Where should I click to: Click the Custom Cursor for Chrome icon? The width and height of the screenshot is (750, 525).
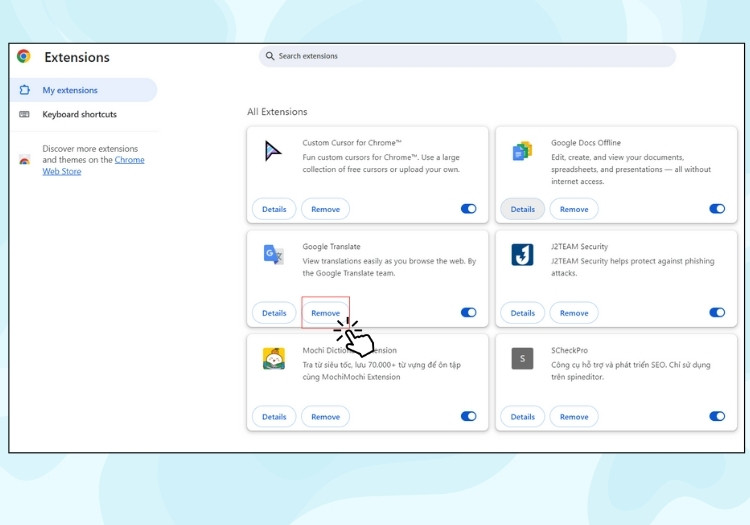pyautogui.click(x=273, y=151)
